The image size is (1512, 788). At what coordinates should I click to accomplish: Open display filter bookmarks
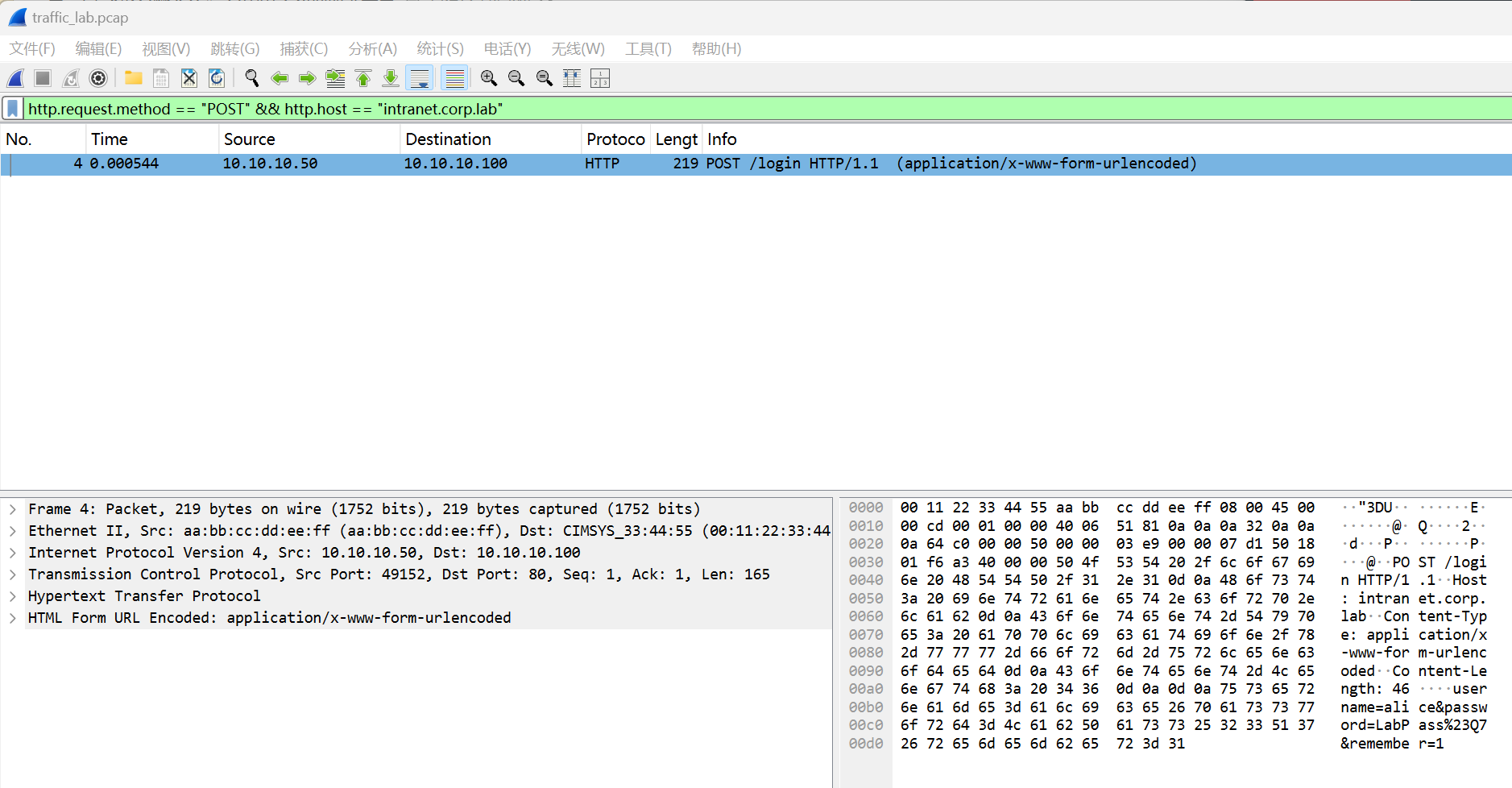[x=13, y=109]
